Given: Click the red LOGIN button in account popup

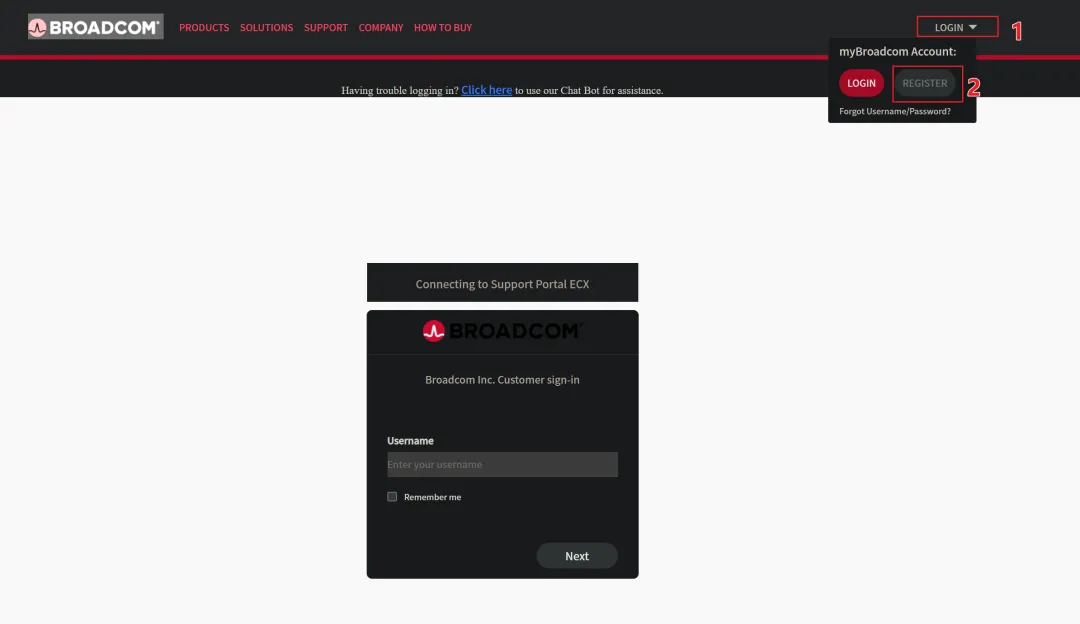Looking at the screenshot, I should tap(861, 83).
